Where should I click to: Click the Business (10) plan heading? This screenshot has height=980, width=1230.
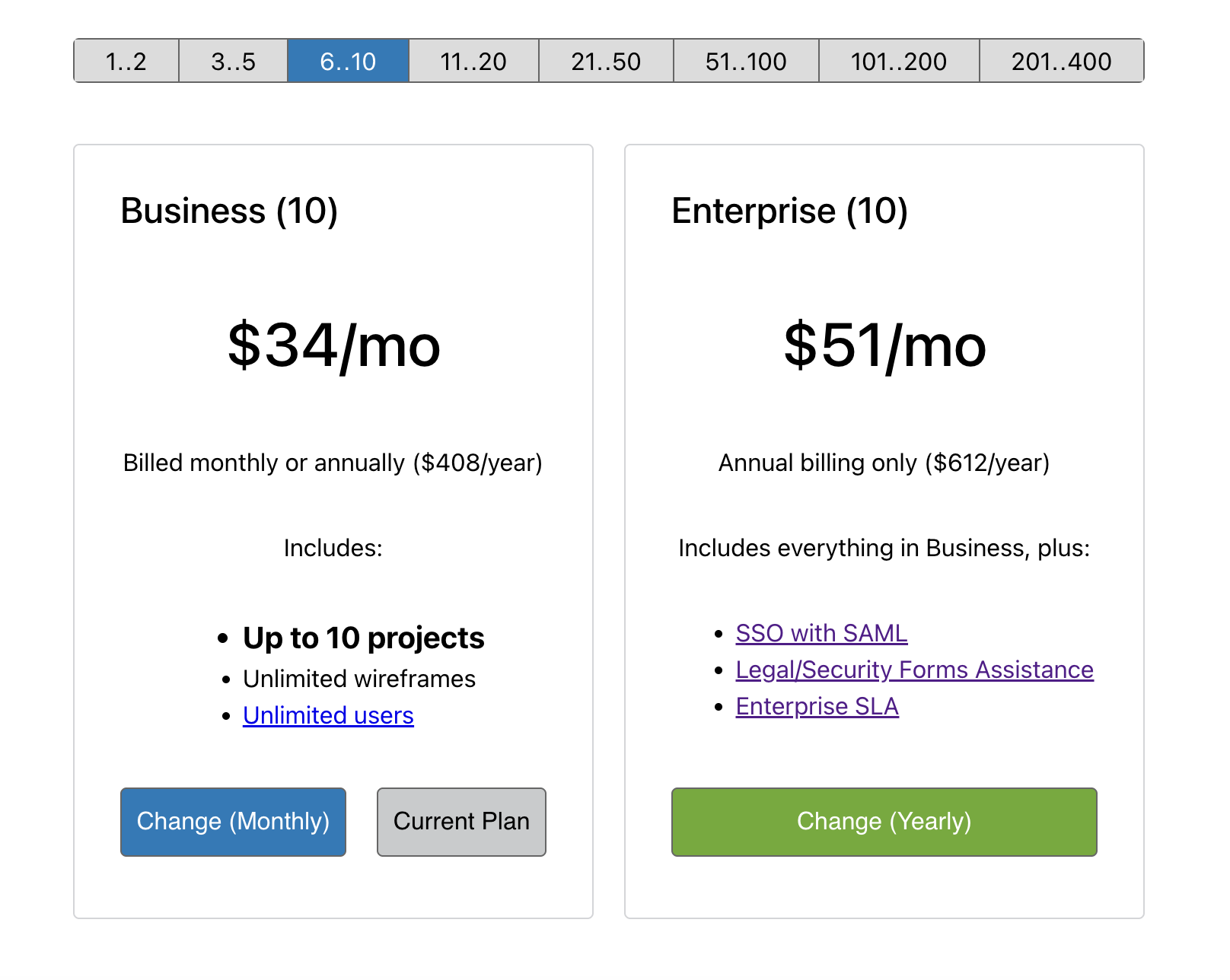tap(230, 211)
